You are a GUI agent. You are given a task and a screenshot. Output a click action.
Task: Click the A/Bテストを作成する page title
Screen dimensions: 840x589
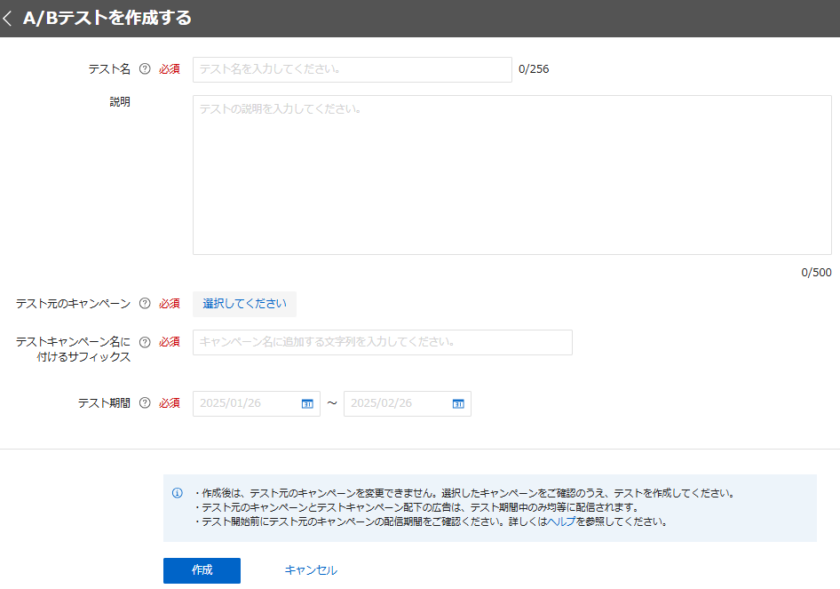click(x=107, y=18)
